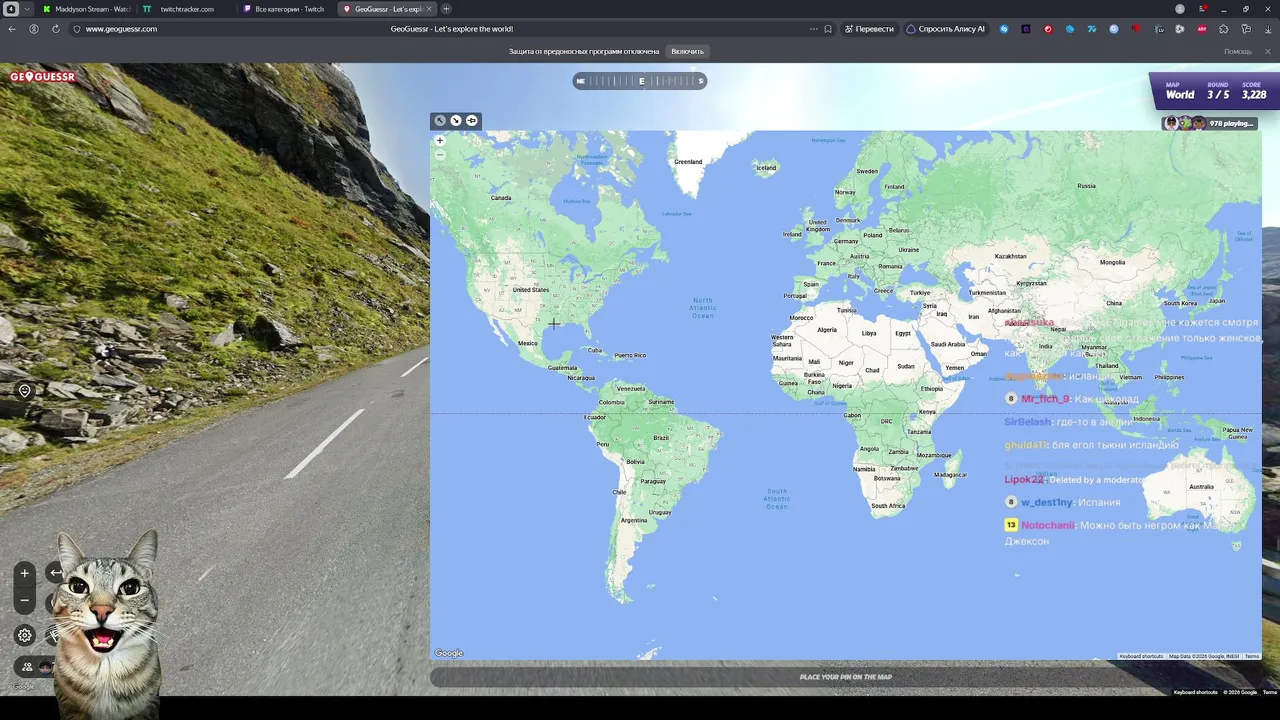Open the Maddyson Stream browser tab
1280x720 pixels.
point(86,9)
